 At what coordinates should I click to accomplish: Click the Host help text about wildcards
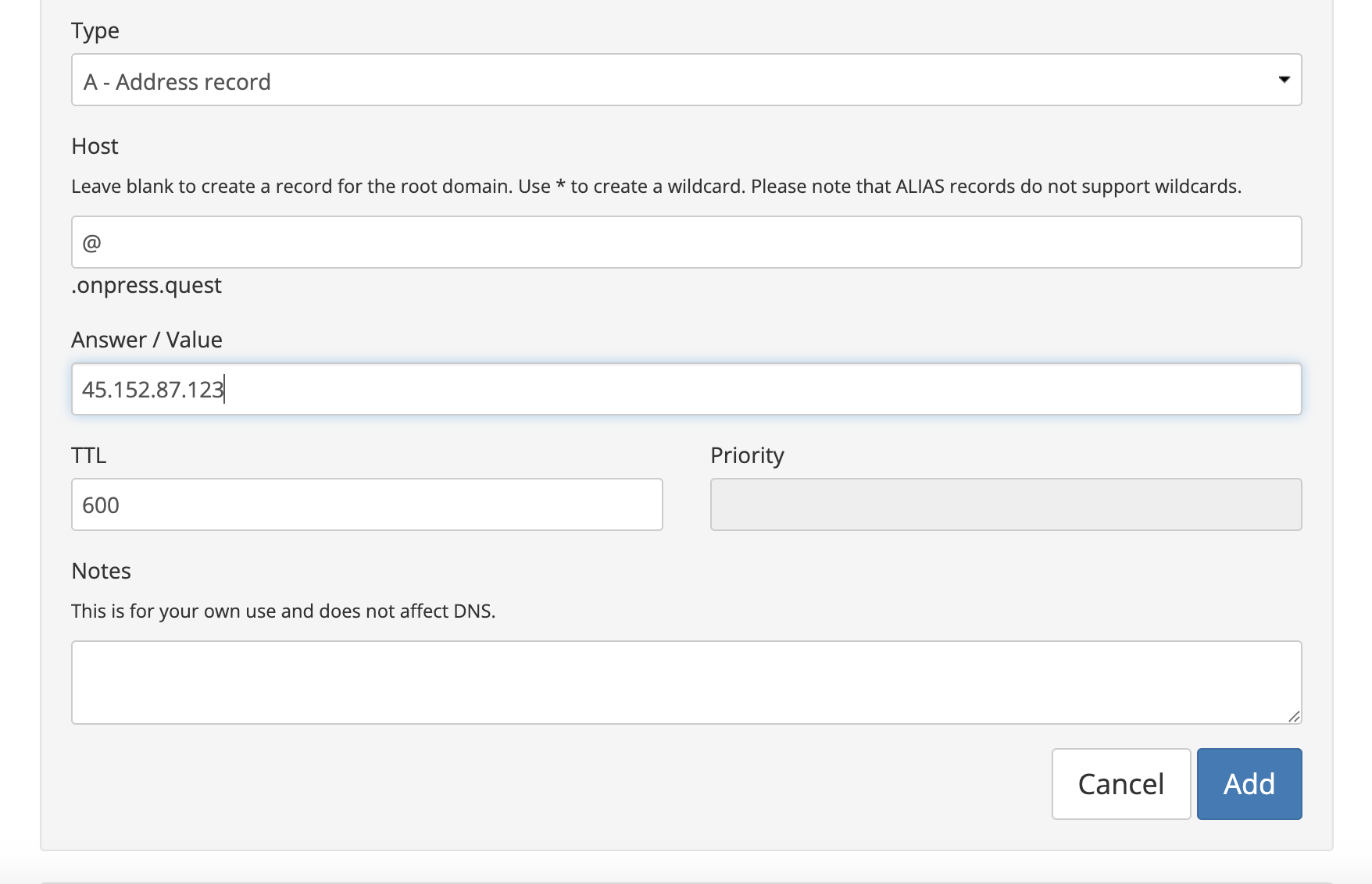(656, 187)
